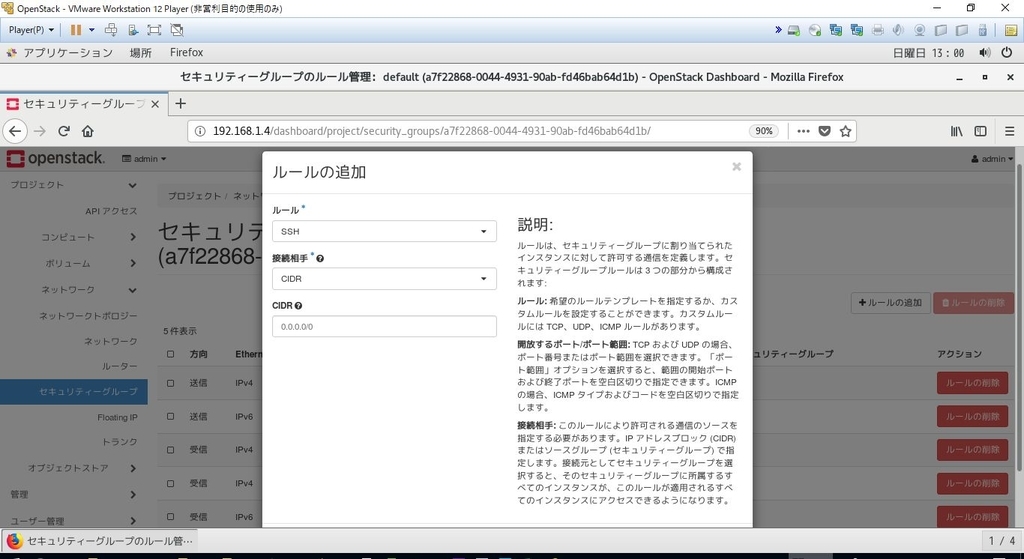Bookmark this page with the star icon

coord(846,131)
